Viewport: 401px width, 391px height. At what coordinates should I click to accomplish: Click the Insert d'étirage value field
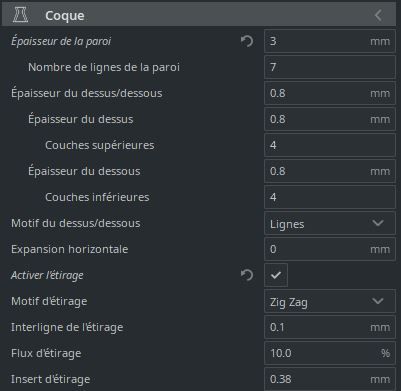click(x=330, y=379)
